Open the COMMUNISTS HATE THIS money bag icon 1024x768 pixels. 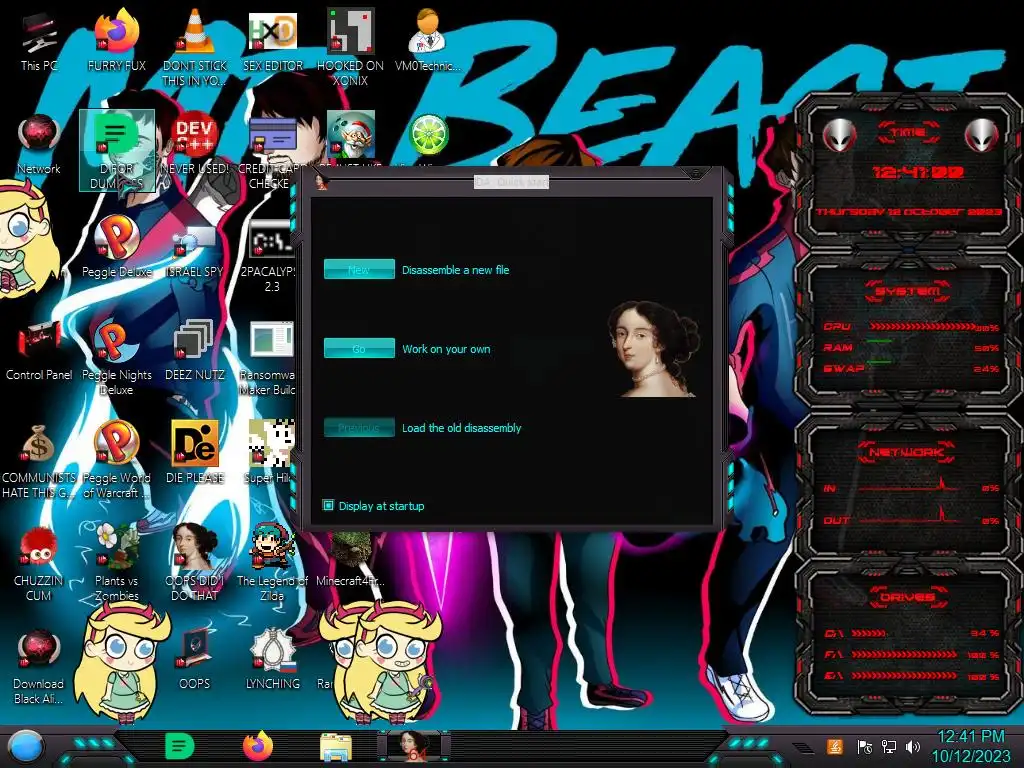pos(39,461)
